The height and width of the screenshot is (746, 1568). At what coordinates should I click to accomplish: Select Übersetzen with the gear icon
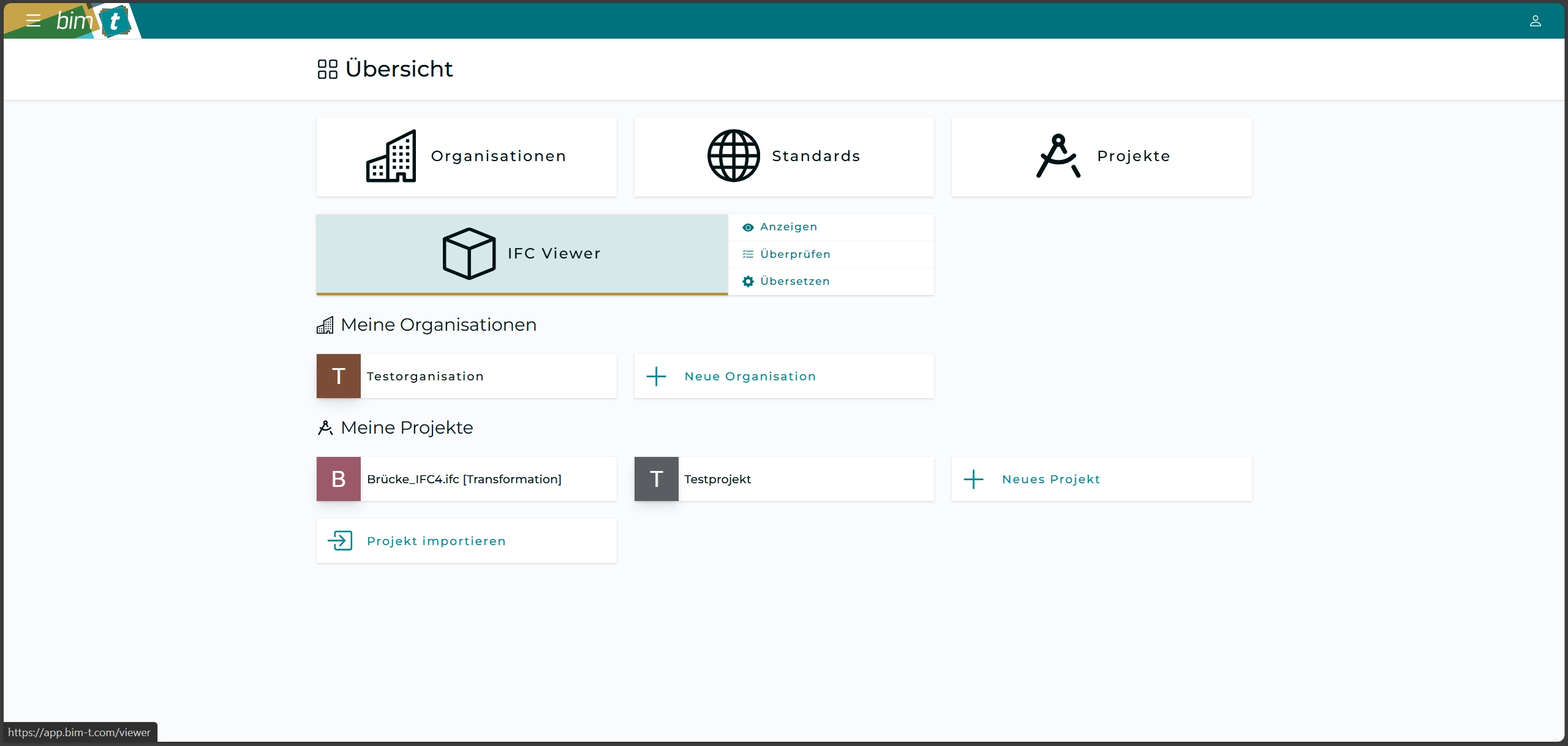[x=794, y=281]
